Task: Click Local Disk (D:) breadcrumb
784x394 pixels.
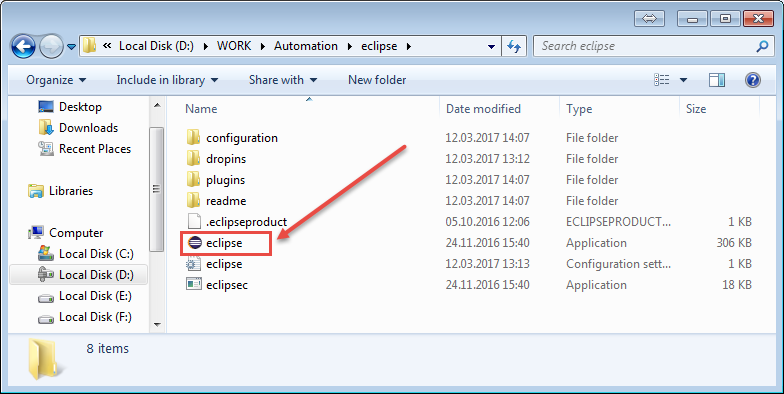Action: click(156, 46)
